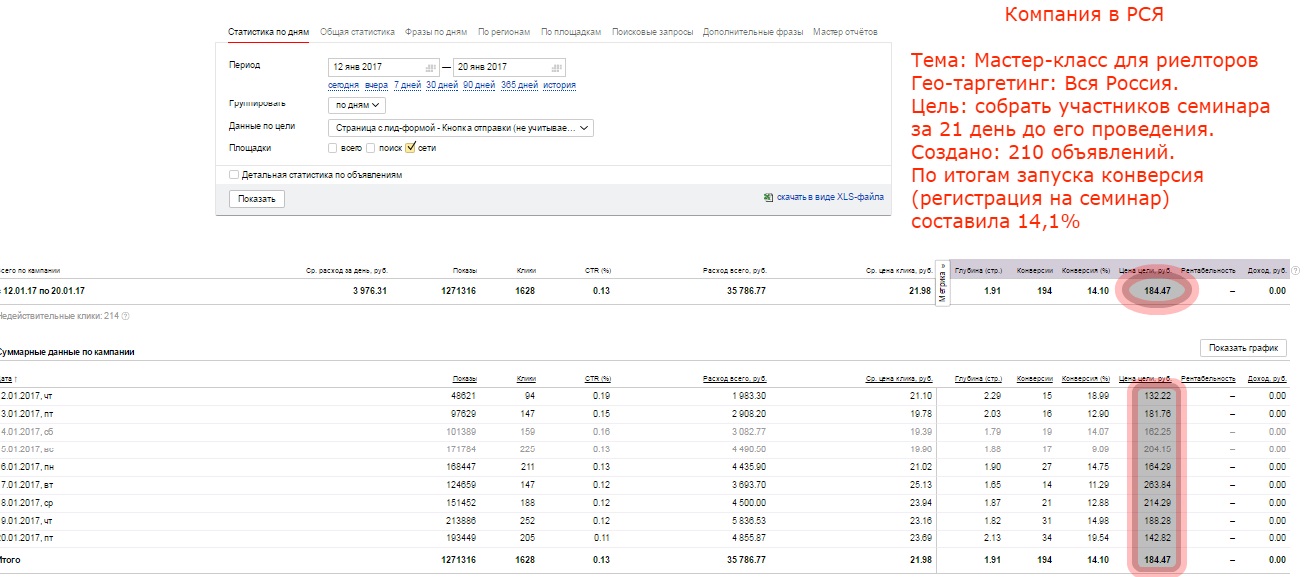The height and width of the screenshot is (577, 1308).
Task: Click the Показать button
Action: [x=257, y=199]
